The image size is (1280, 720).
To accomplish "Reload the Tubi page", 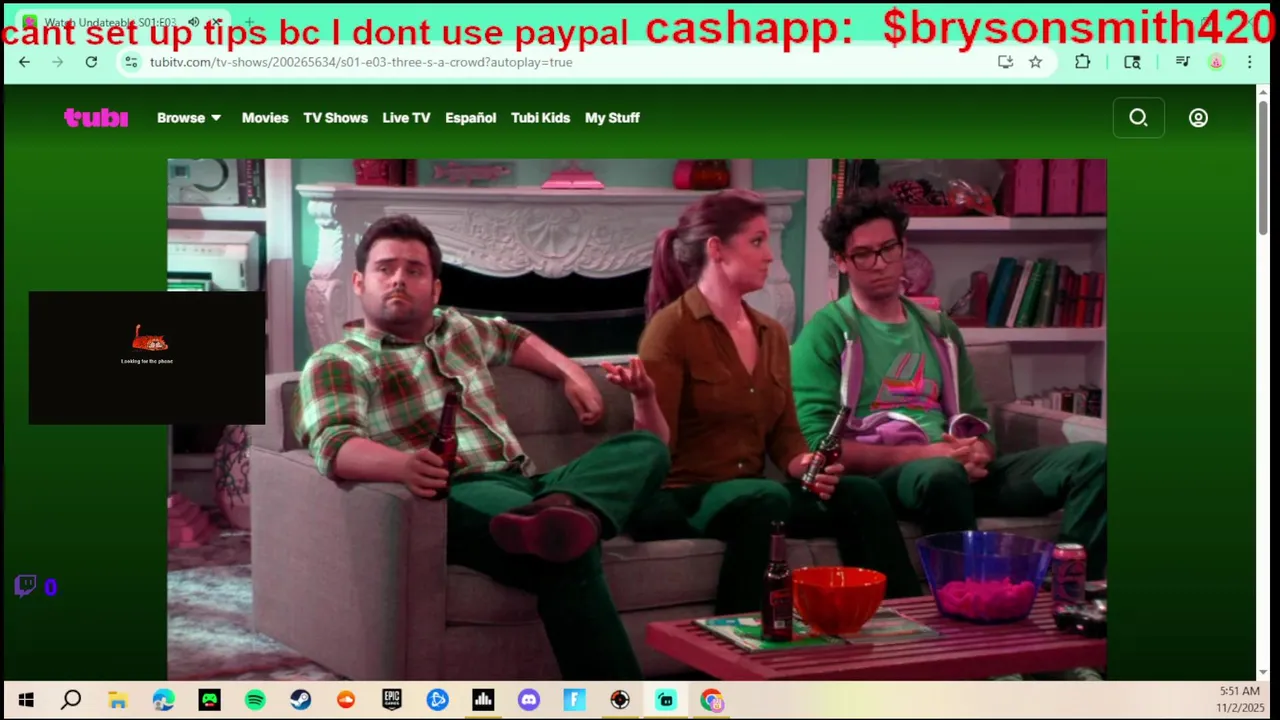I will tap(91, 62).
